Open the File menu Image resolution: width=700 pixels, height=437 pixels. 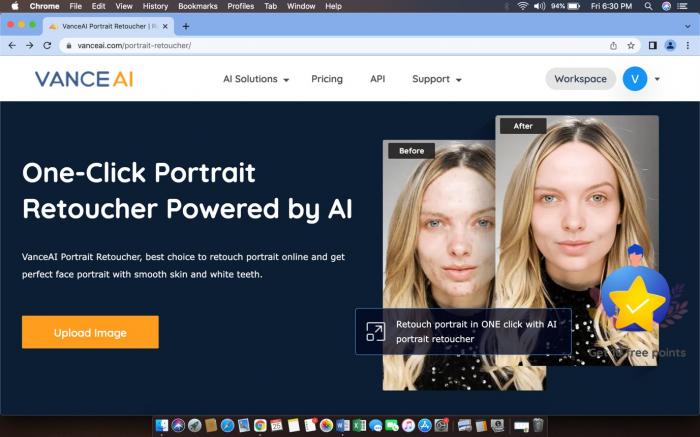(75, 6)
